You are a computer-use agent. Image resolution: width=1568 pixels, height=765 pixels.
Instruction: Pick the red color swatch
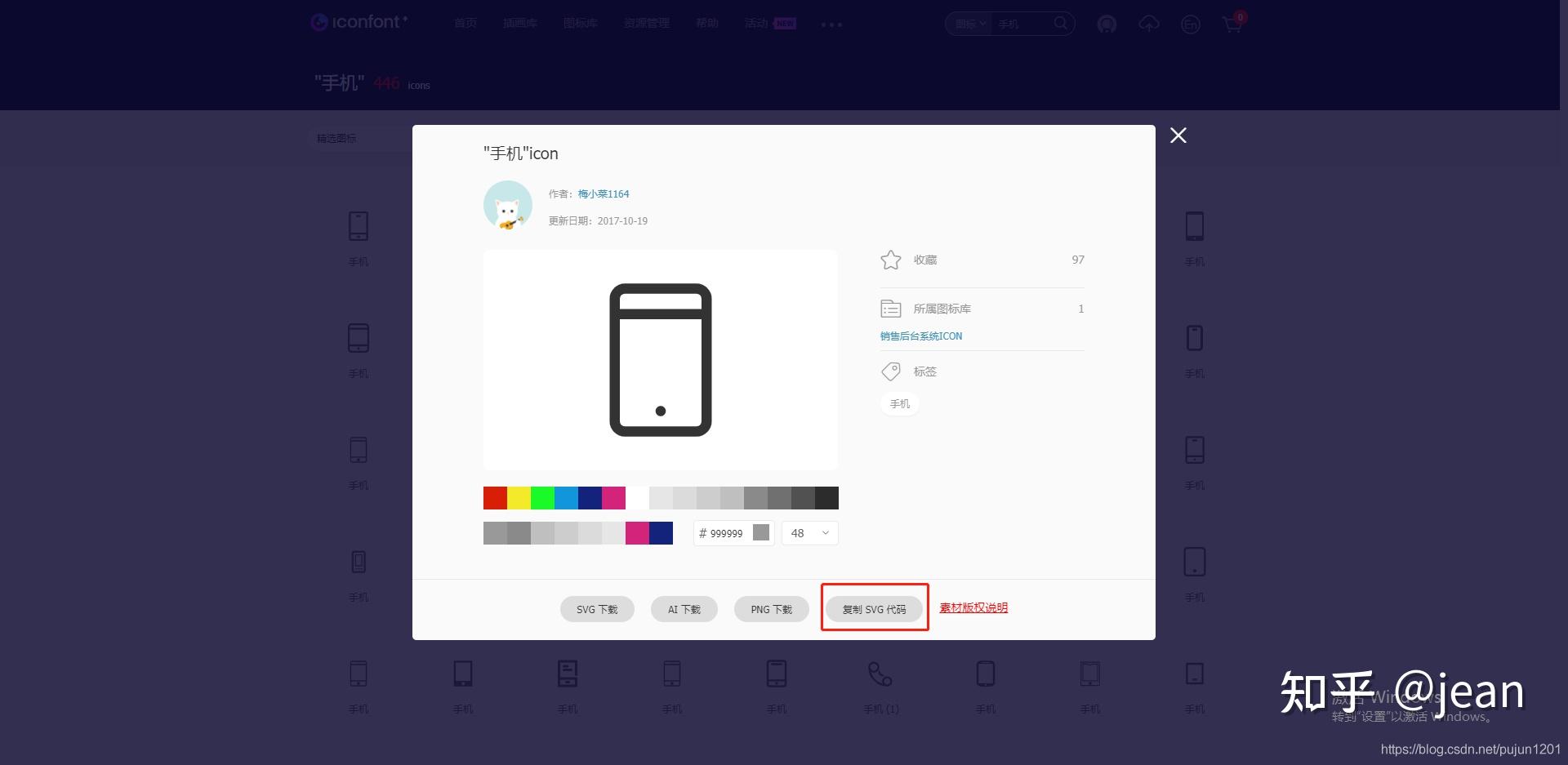[495, 498]
